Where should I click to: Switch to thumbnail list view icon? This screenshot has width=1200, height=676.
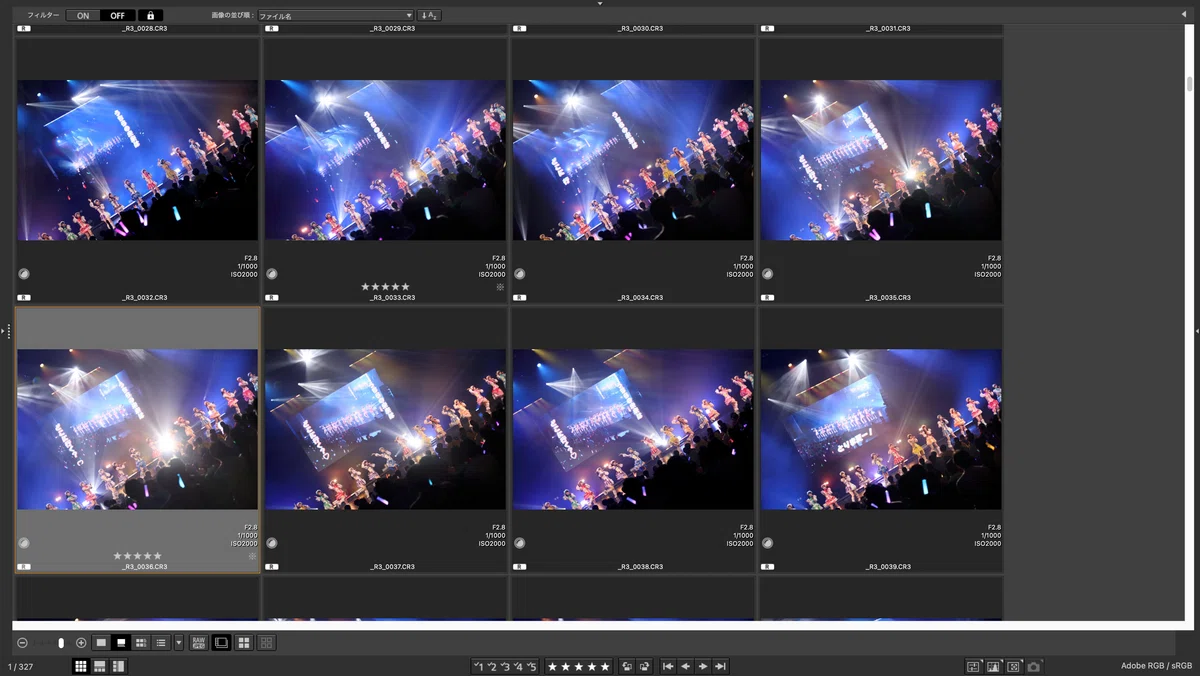click(161, 643)
